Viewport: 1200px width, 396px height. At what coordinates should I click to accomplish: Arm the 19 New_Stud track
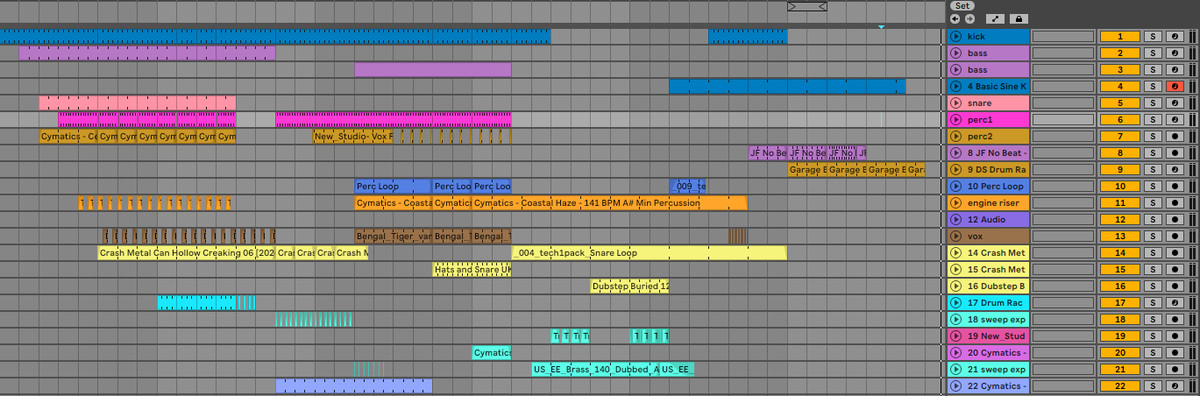coord(1174,336)
